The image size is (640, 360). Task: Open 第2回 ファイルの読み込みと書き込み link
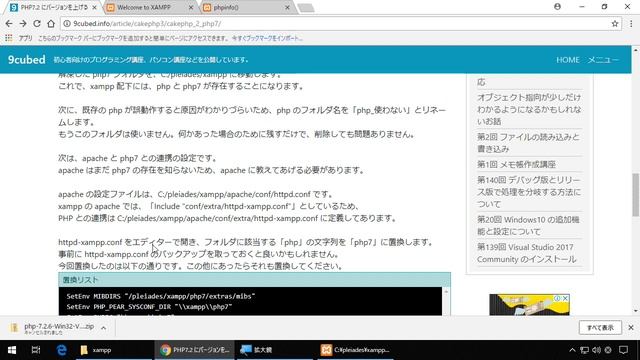(x=529, y=143)
